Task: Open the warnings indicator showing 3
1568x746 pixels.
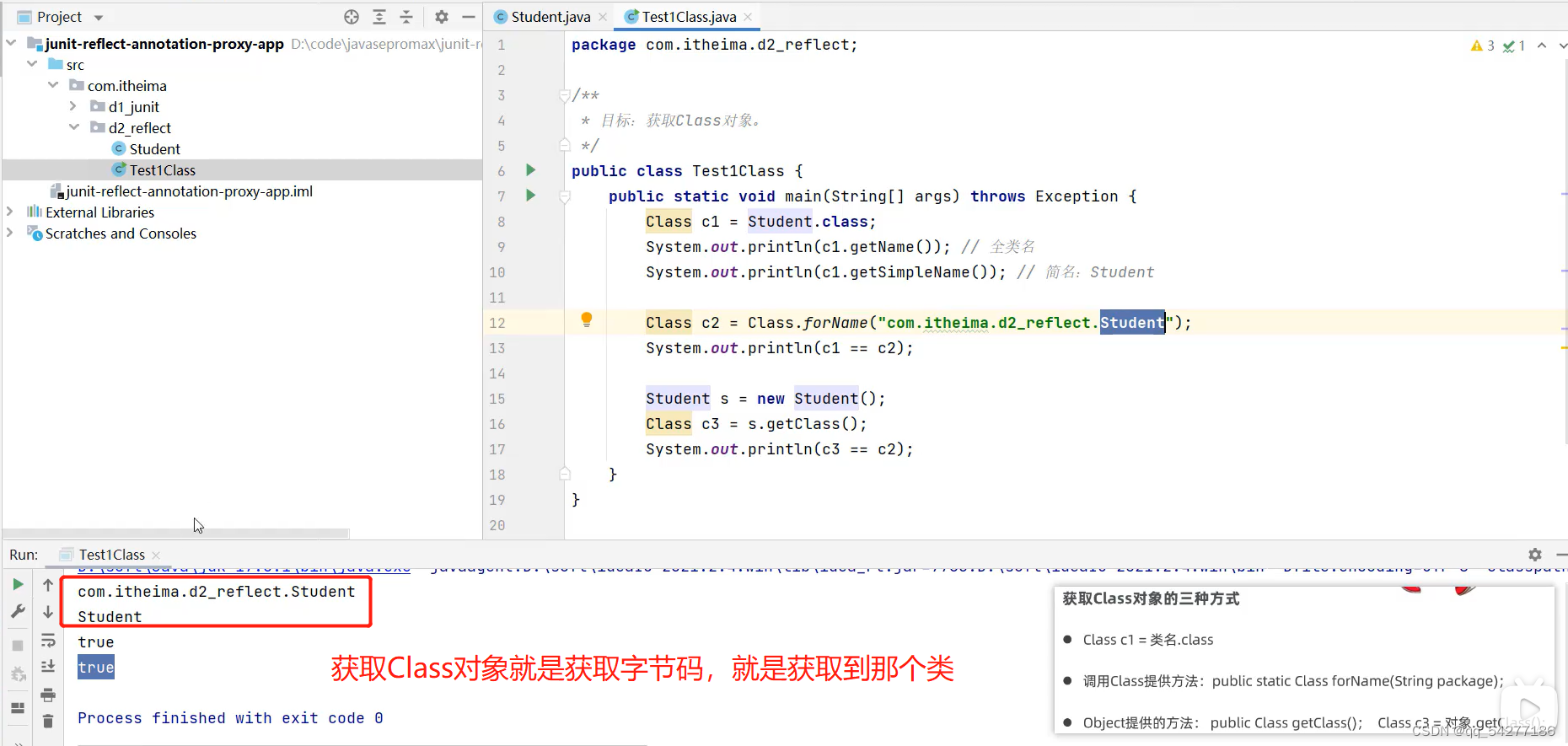Action: (x=1482, y=46)
